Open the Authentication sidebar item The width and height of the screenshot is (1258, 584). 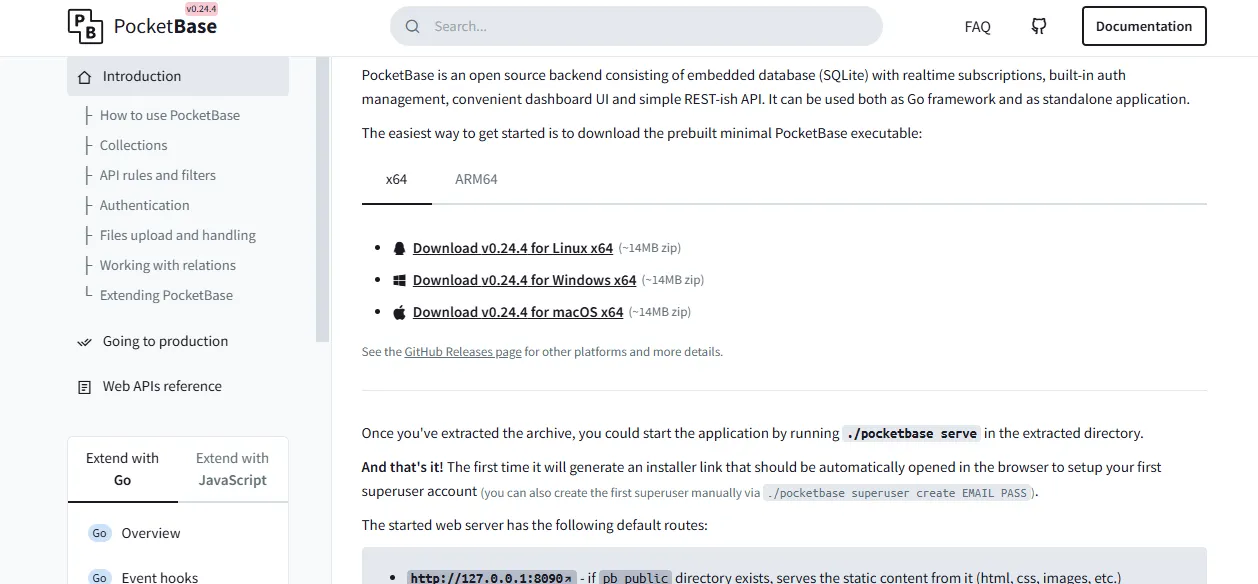click(144, 205)
